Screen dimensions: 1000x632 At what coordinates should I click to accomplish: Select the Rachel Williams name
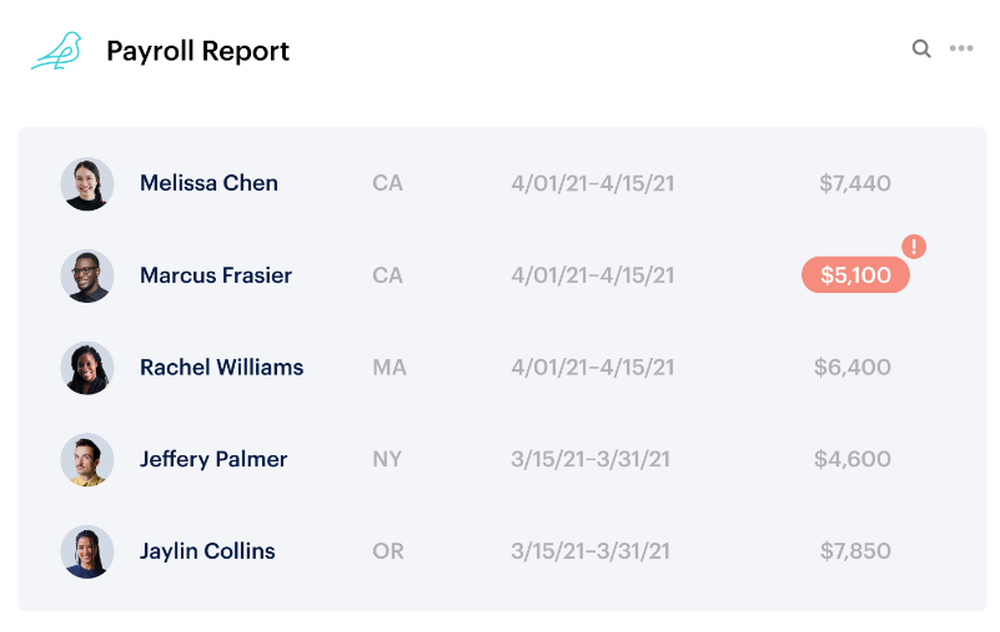tap(221, 367)
